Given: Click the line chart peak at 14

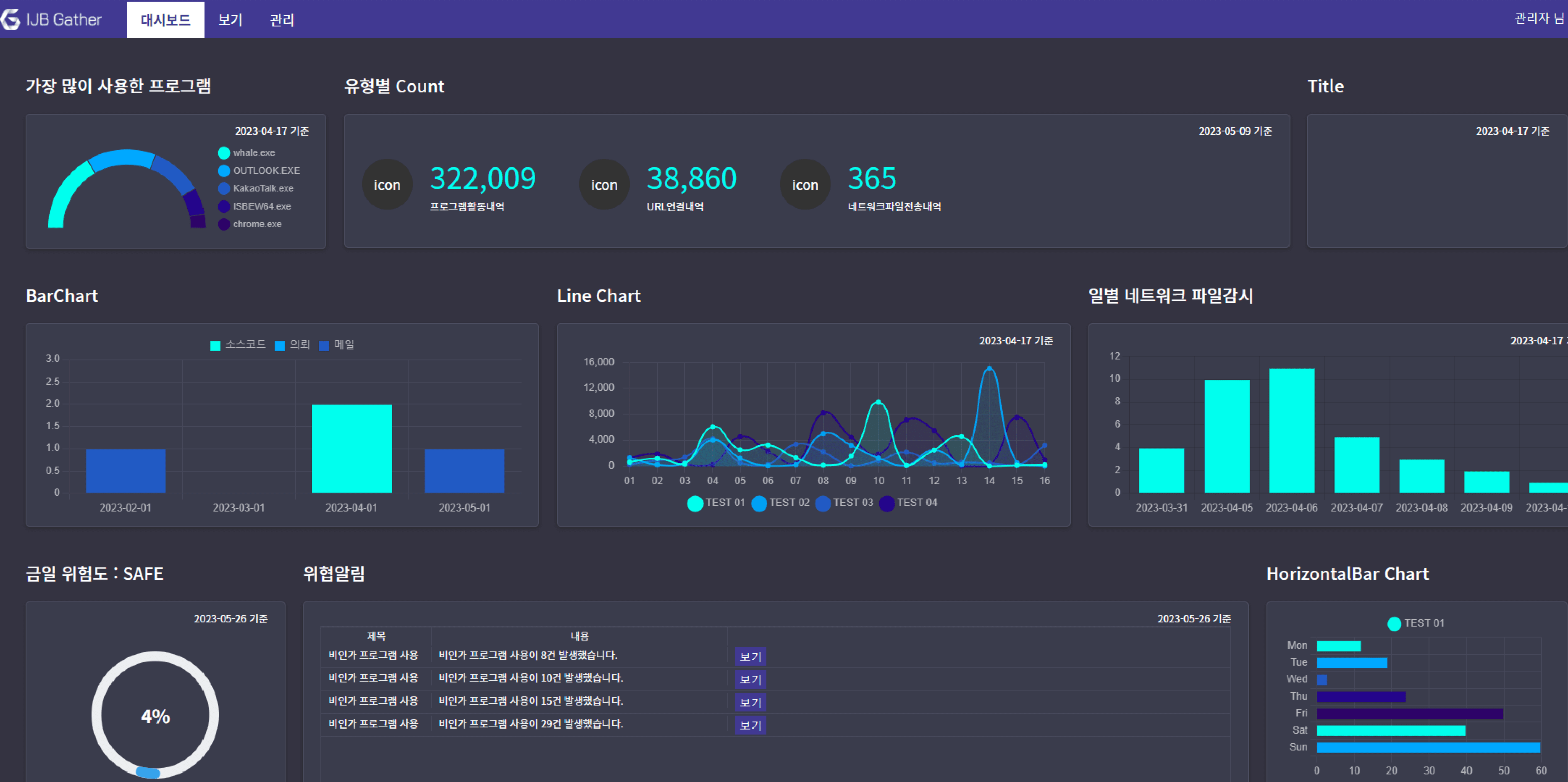Looking at the screenshot, I should (990, 368).
